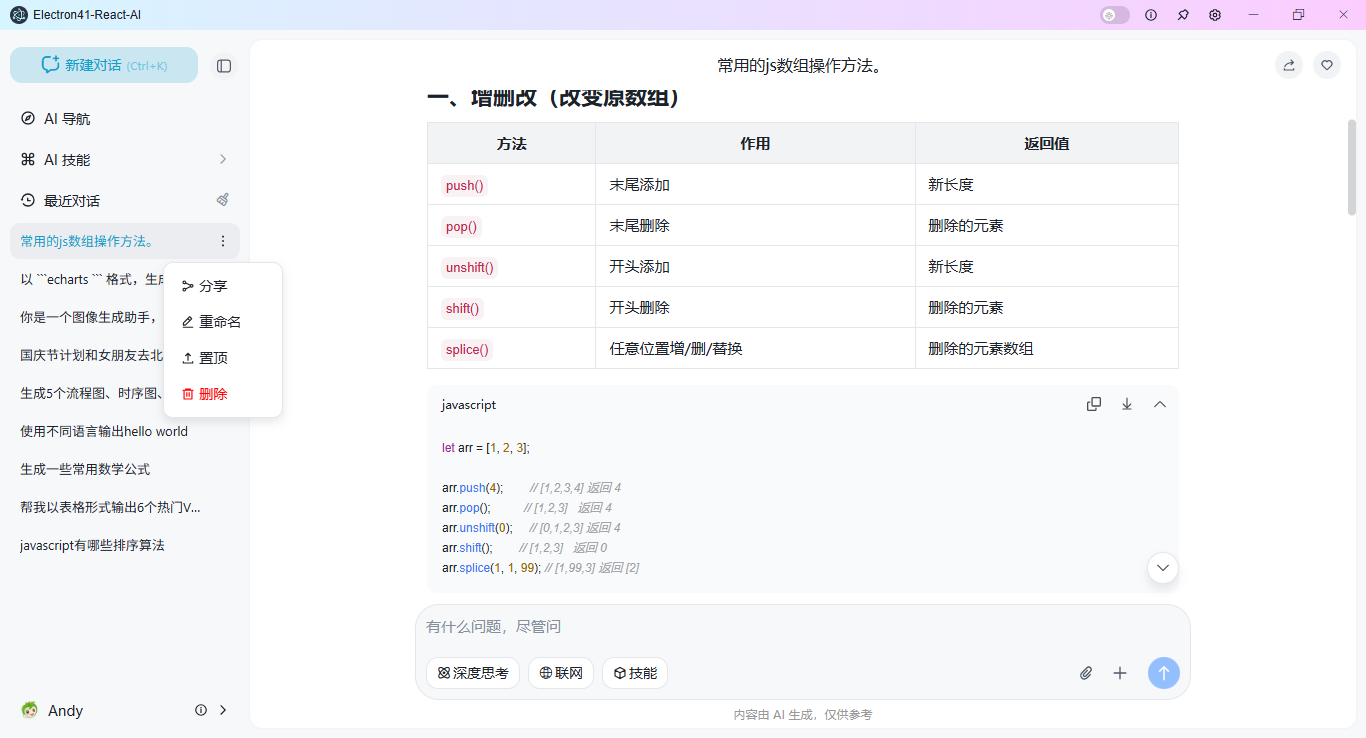Clear recent chats with the broom icon
This screenshot has width=1366, height=738.
click(x=223, y=200)
